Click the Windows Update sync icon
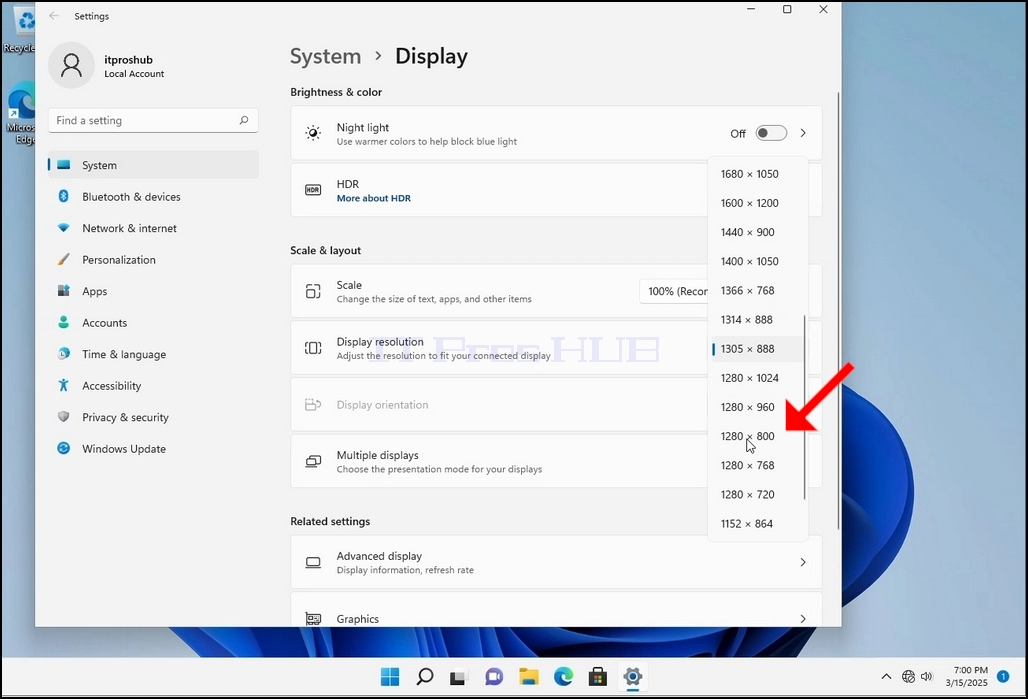This screenshot has height=699, width=1028. tap(64, 448)
